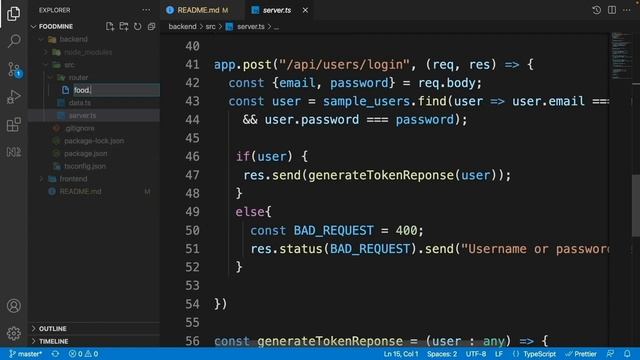Click the New Folder icon in Explorer

(x=124, y=27)
